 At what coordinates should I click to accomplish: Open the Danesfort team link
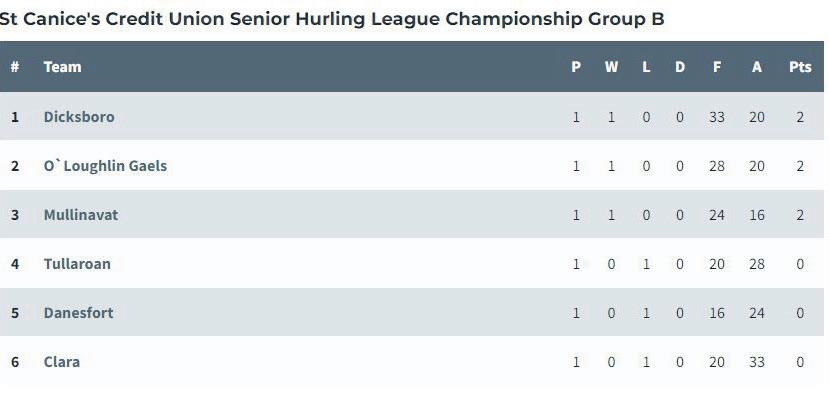point(78,313)
